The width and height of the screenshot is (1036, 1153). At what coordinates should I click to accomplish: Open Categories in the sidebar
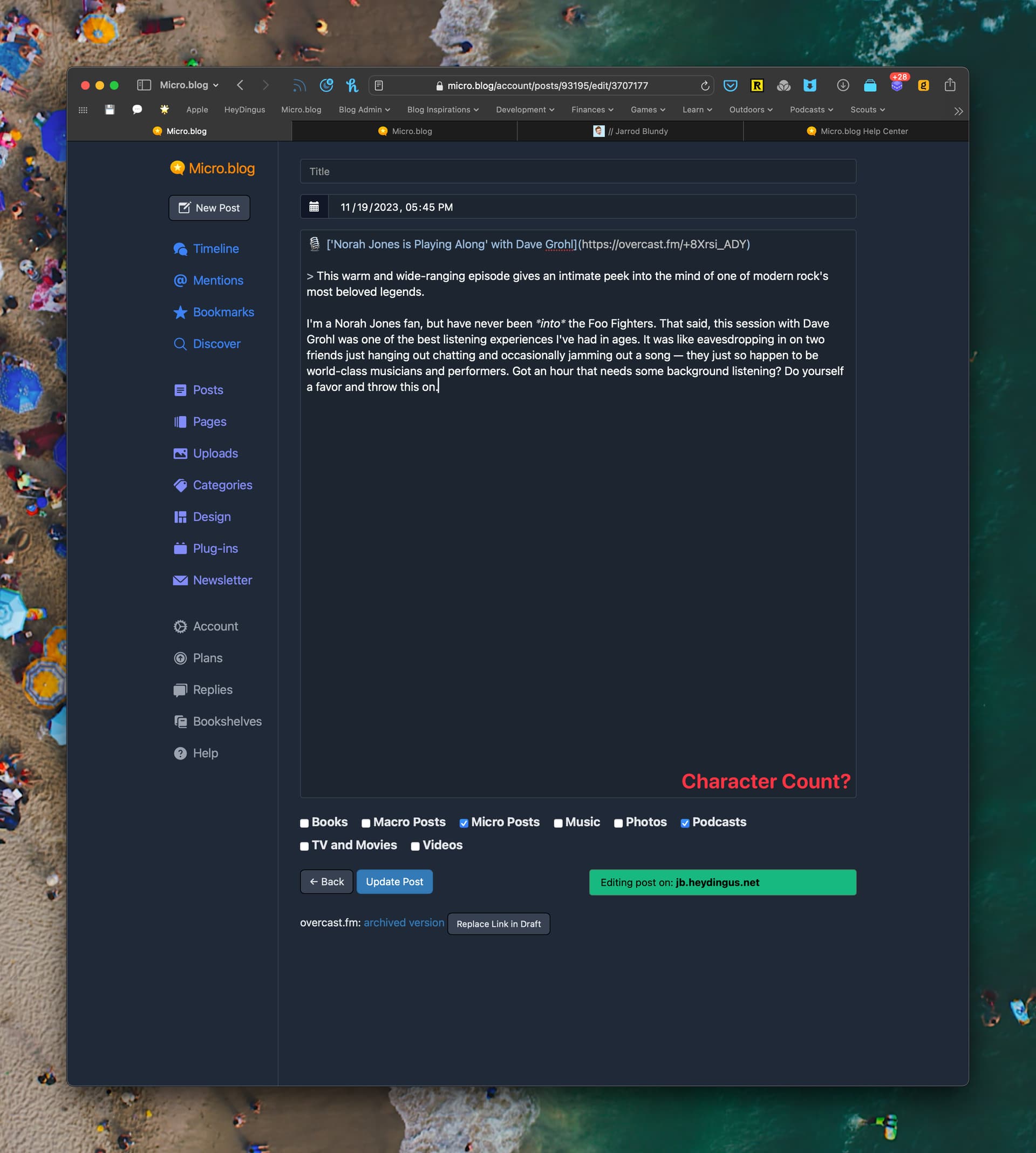pos(213,485)
